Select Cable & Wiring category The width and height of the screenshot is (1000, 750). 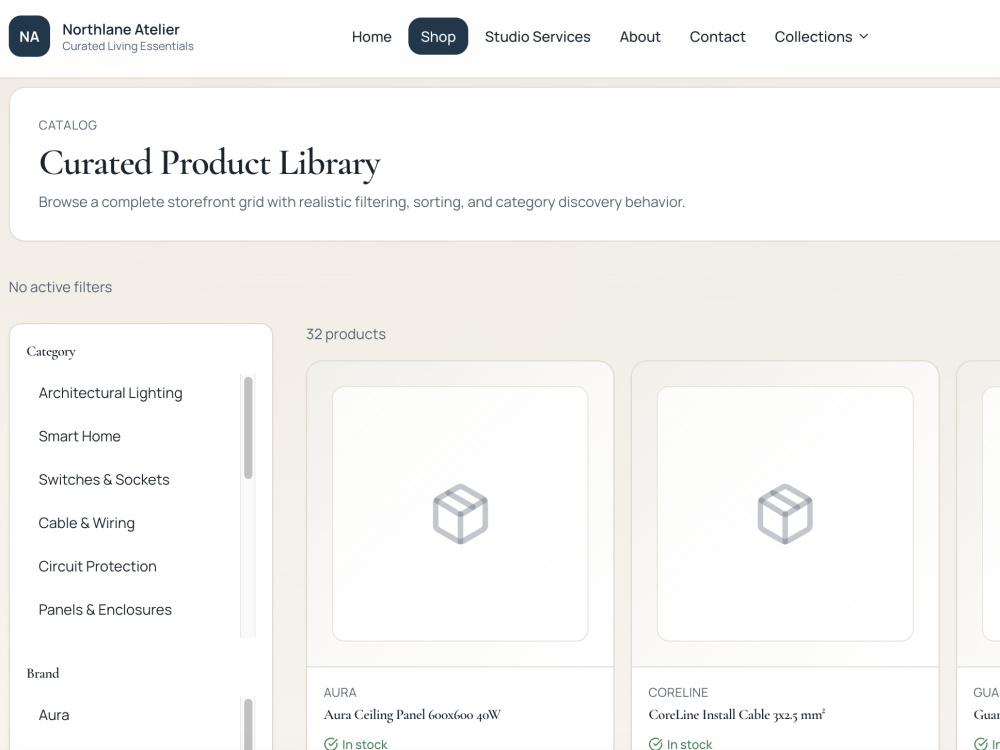133,523
